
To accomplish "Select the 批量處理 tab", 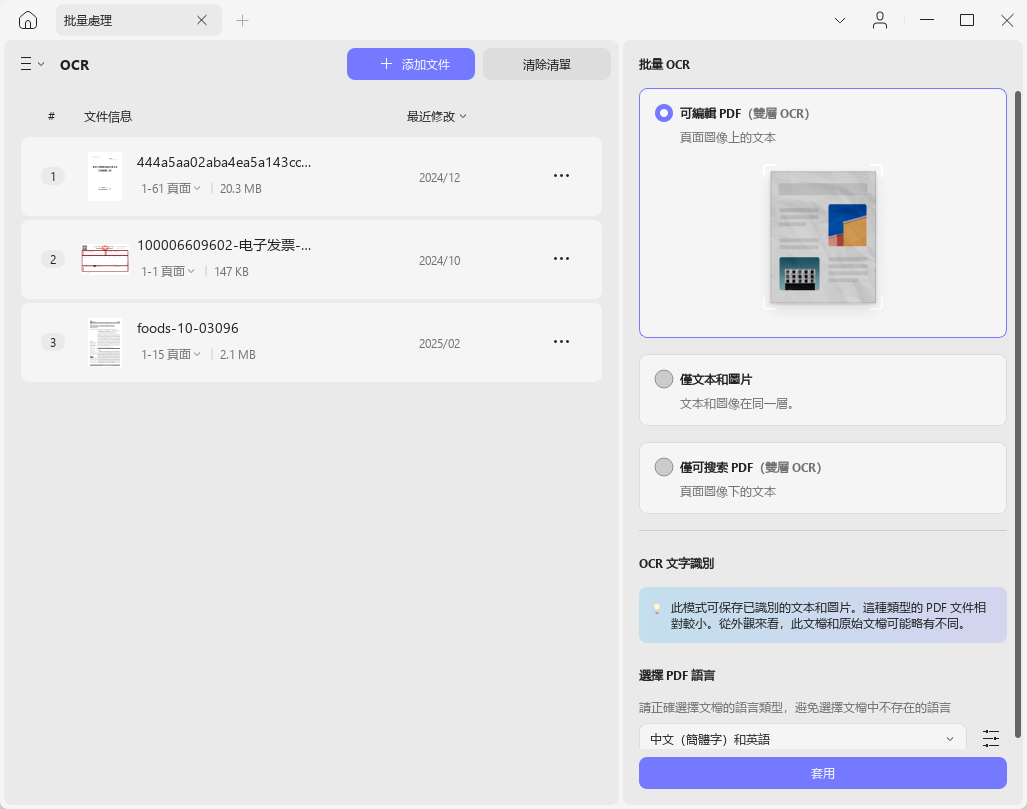I will pyautogui.click(x=138, y=20).
